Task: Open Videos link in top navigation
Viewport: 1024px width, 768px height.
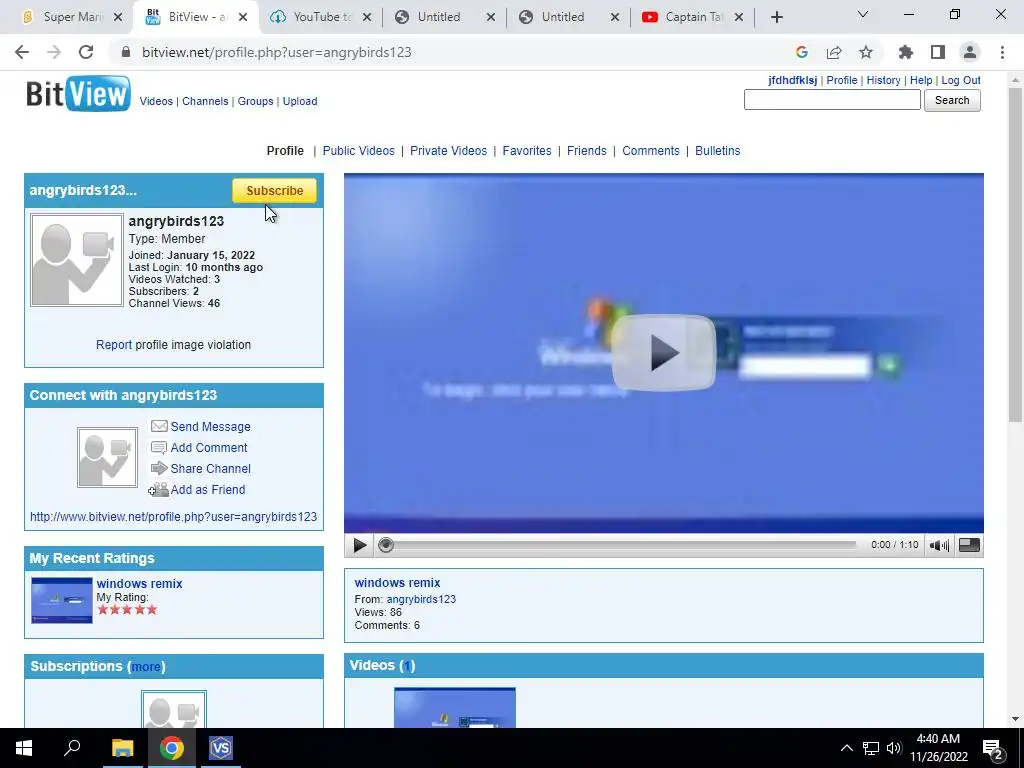Action: coord(156,101)
